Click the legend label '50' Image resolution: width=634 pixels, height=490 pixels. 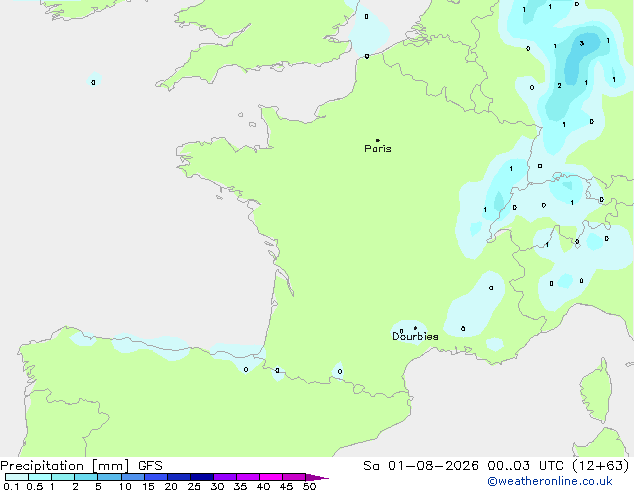click(309, 486)
